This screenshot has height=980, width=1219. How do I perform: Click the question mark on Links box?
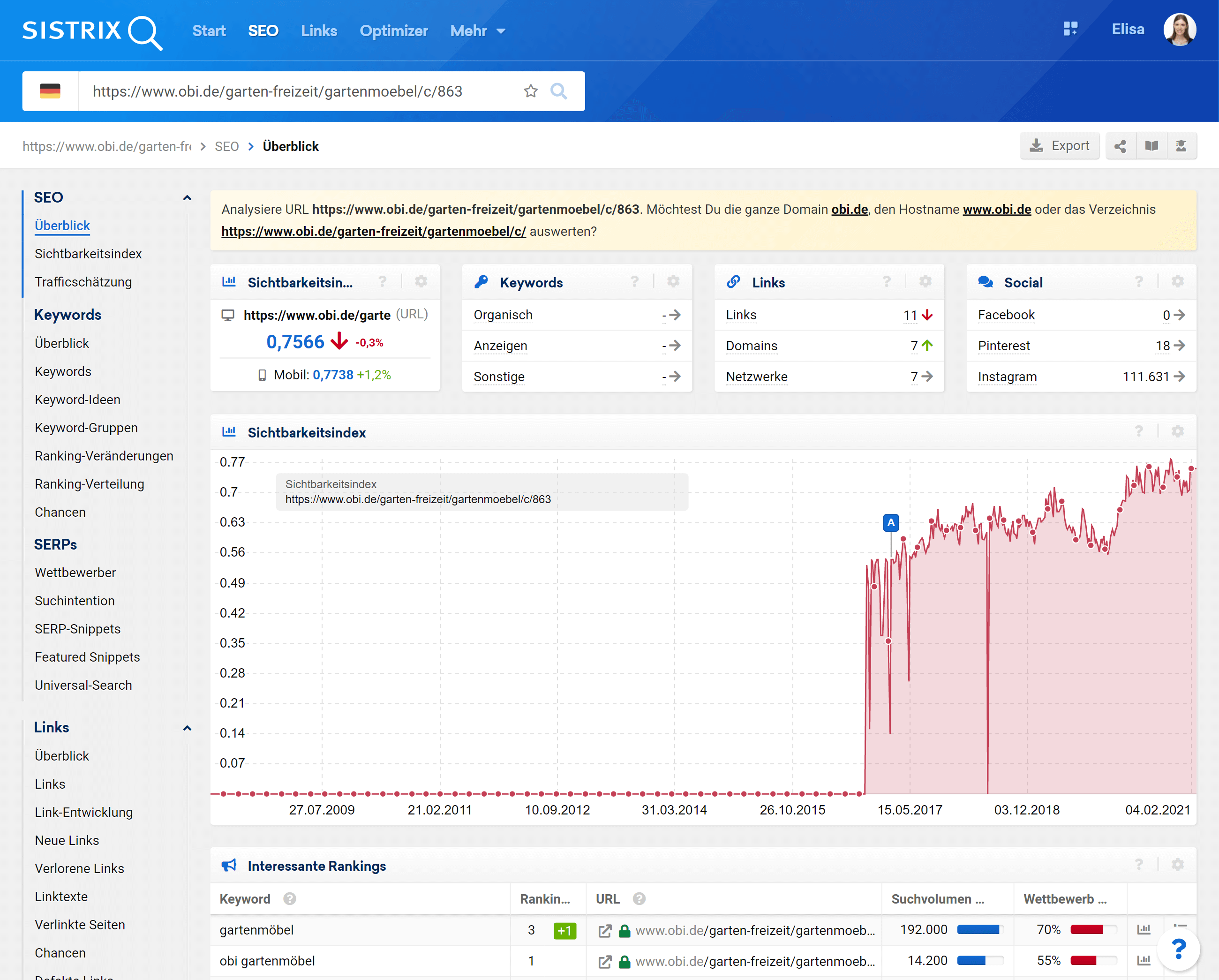click(886, 282)
